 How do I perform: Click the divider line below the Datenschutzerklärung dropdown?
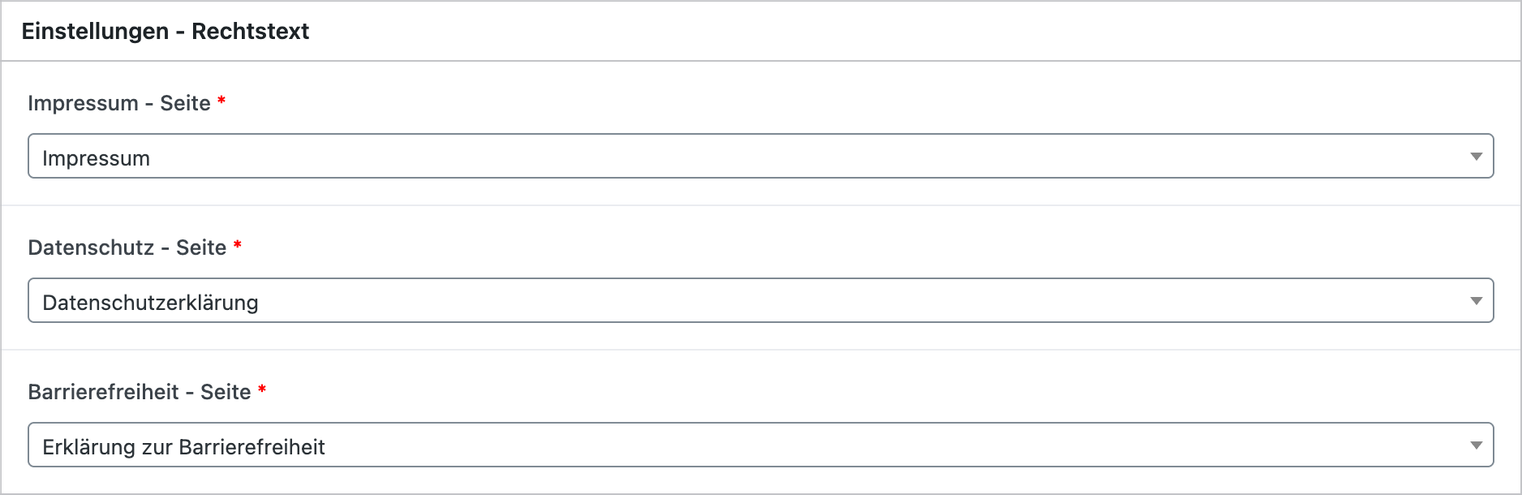point(761,350)
